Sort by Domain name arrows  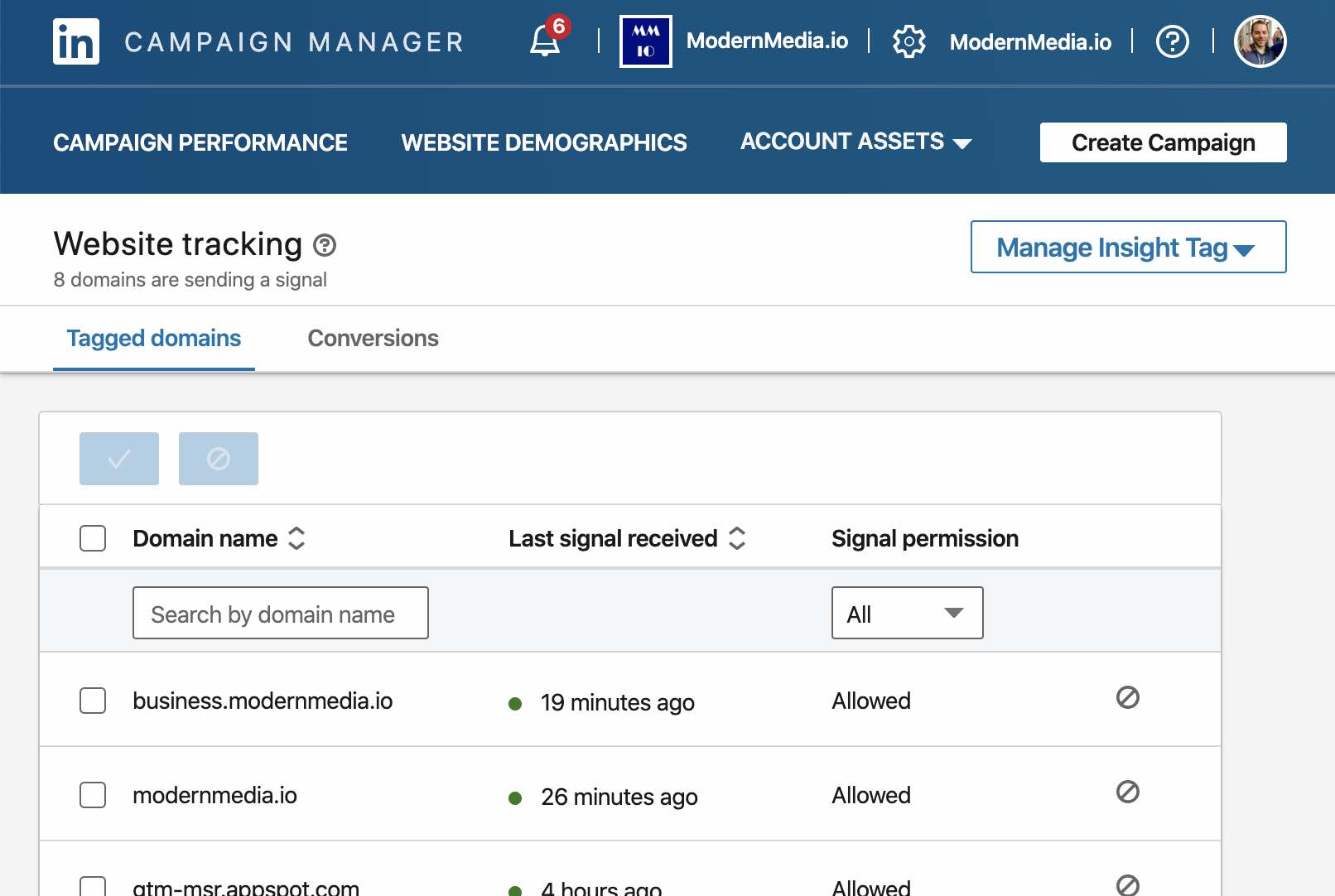coord(296,538)
